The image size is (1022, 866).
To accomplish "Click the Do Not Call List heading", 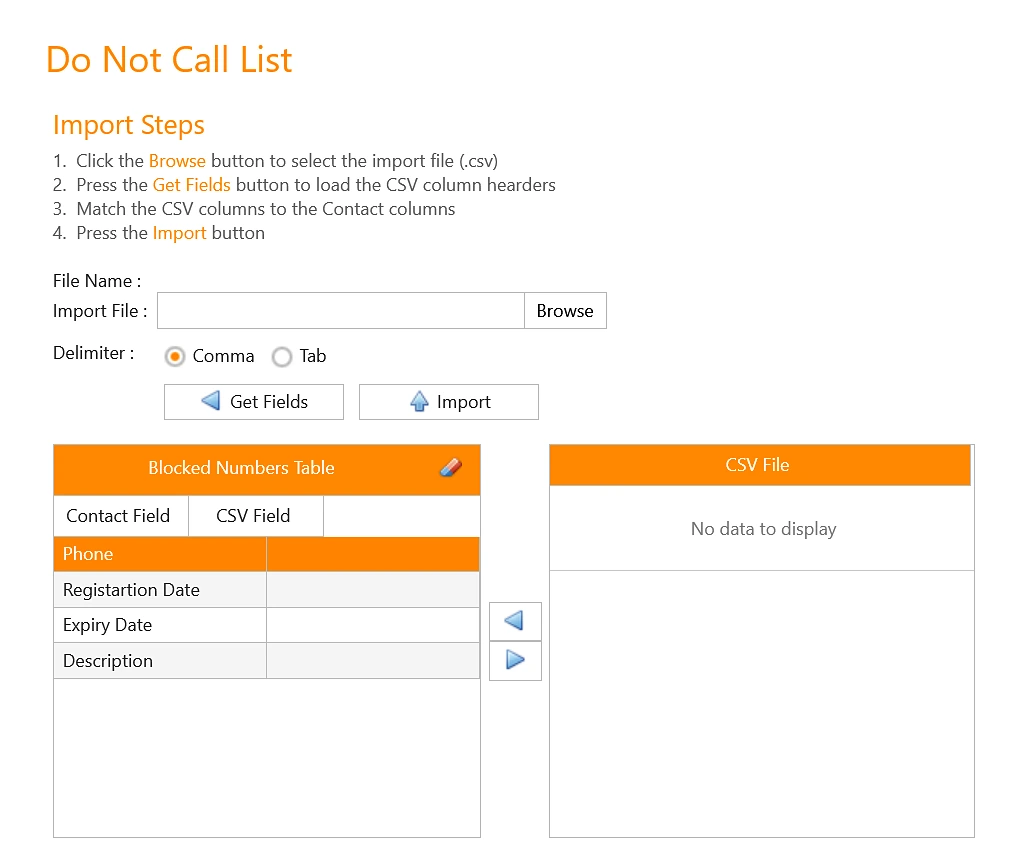I will click(169, 60).
